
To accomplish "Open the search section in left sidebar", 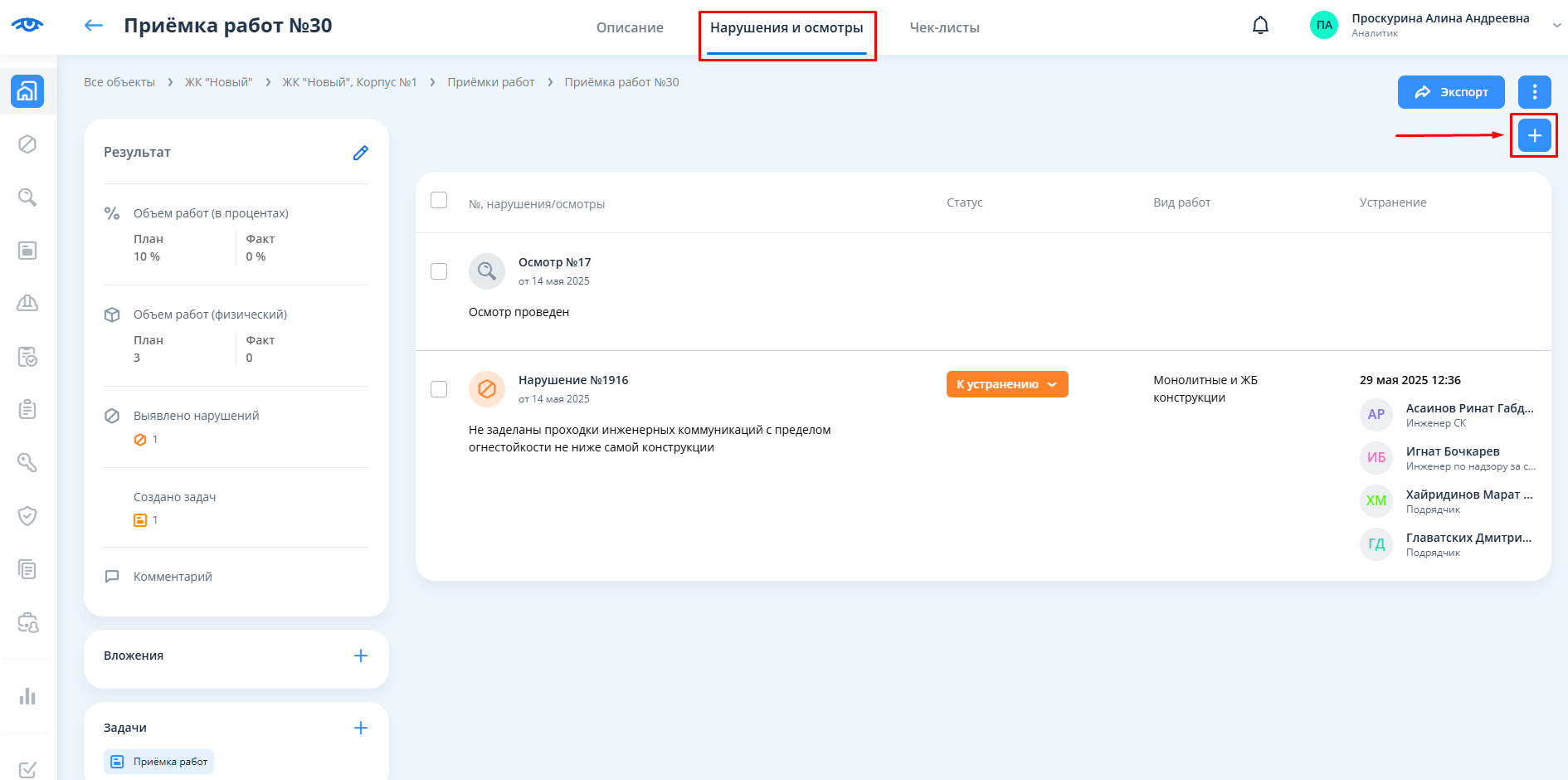I will click(x=27, y=197).
